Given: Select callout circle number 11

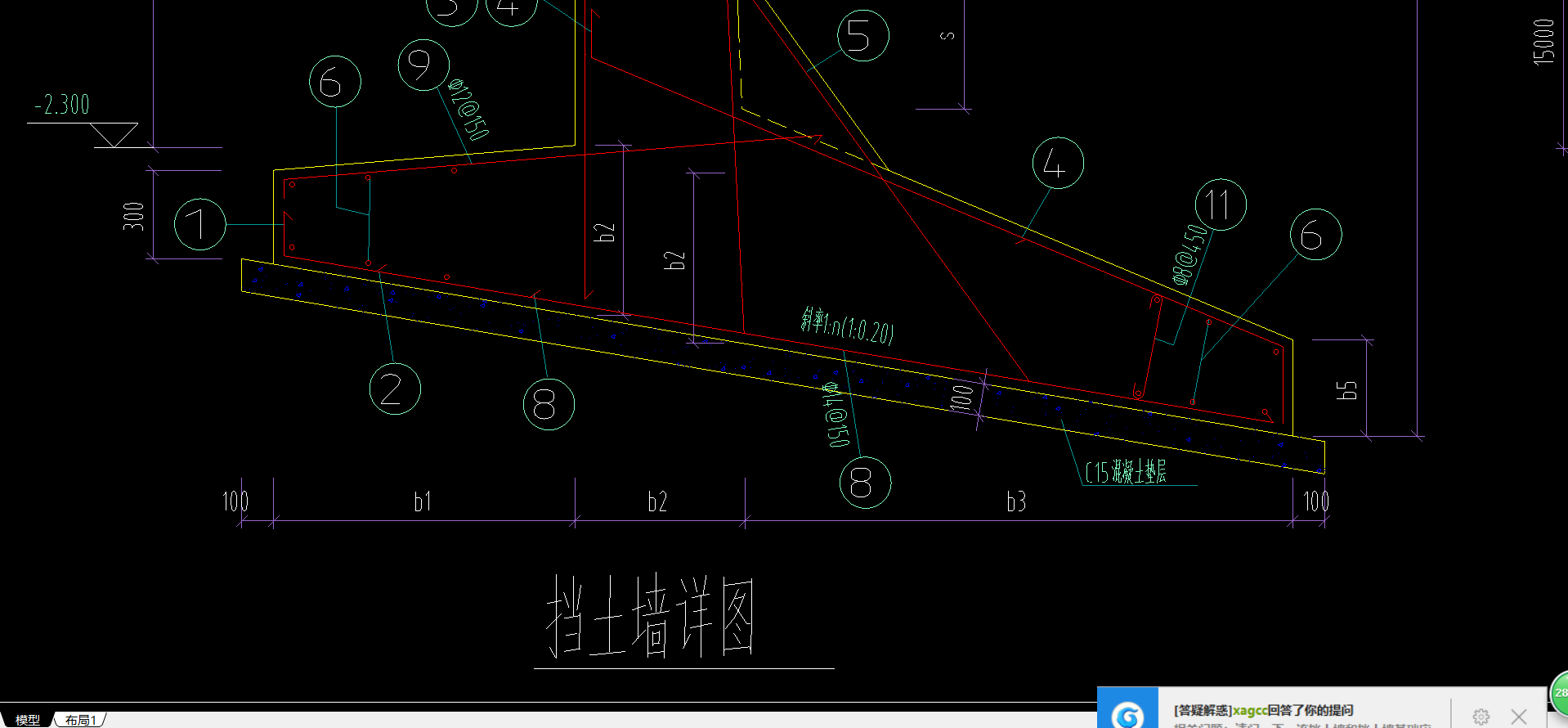Looking at the screenshot, I should pos(1221,204).
